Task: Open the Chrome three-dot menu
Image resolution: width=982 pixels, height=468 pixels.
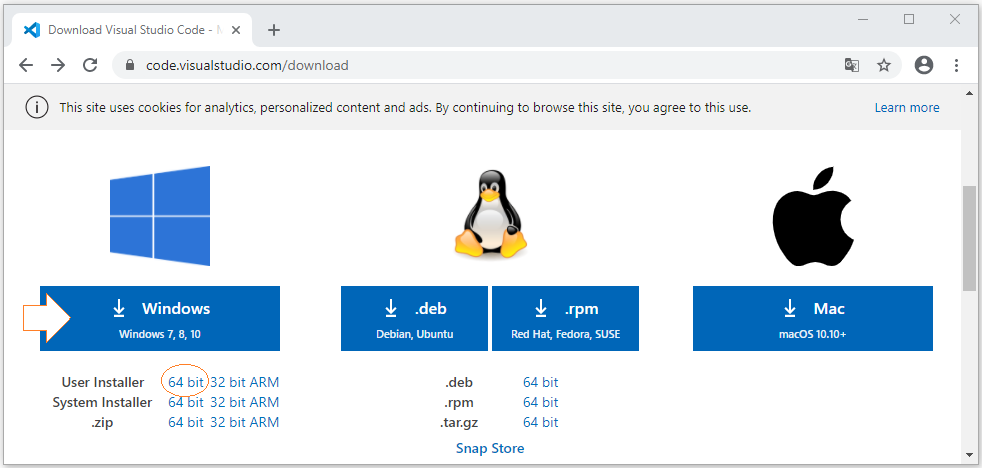Action: (956, 65)
